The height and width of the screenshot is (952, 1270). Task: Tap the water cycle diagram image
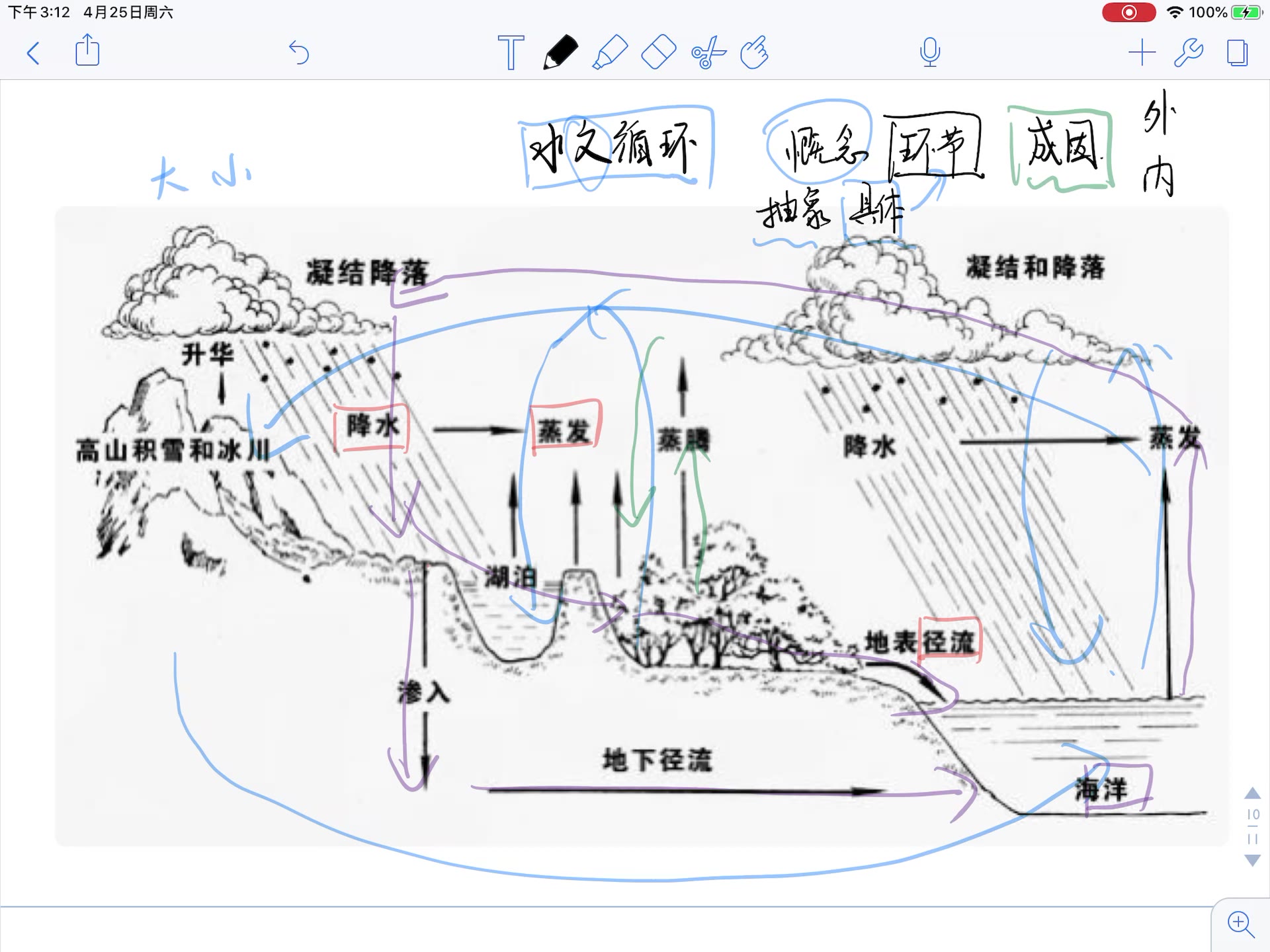642,526
